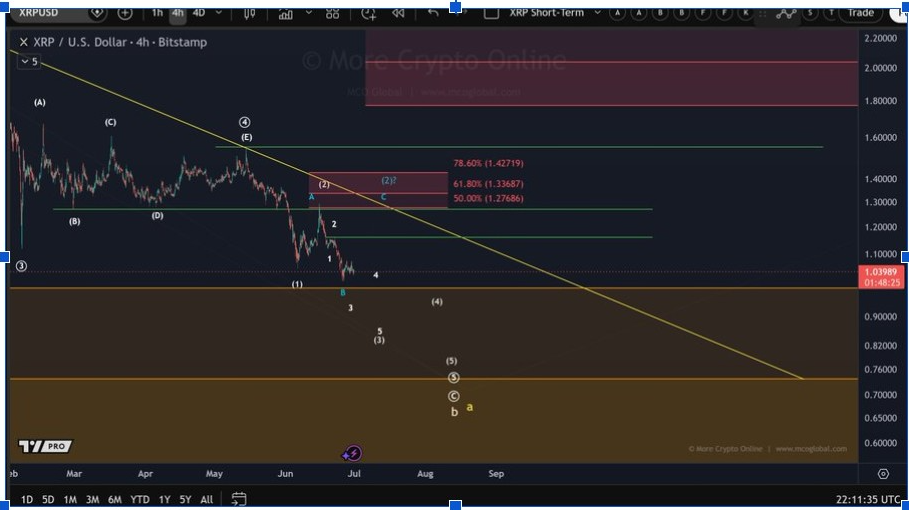The height and width of the screenshot is (510, 909).
Task: Click the second A circle favorite tool
Action: (x=639, y=13)
